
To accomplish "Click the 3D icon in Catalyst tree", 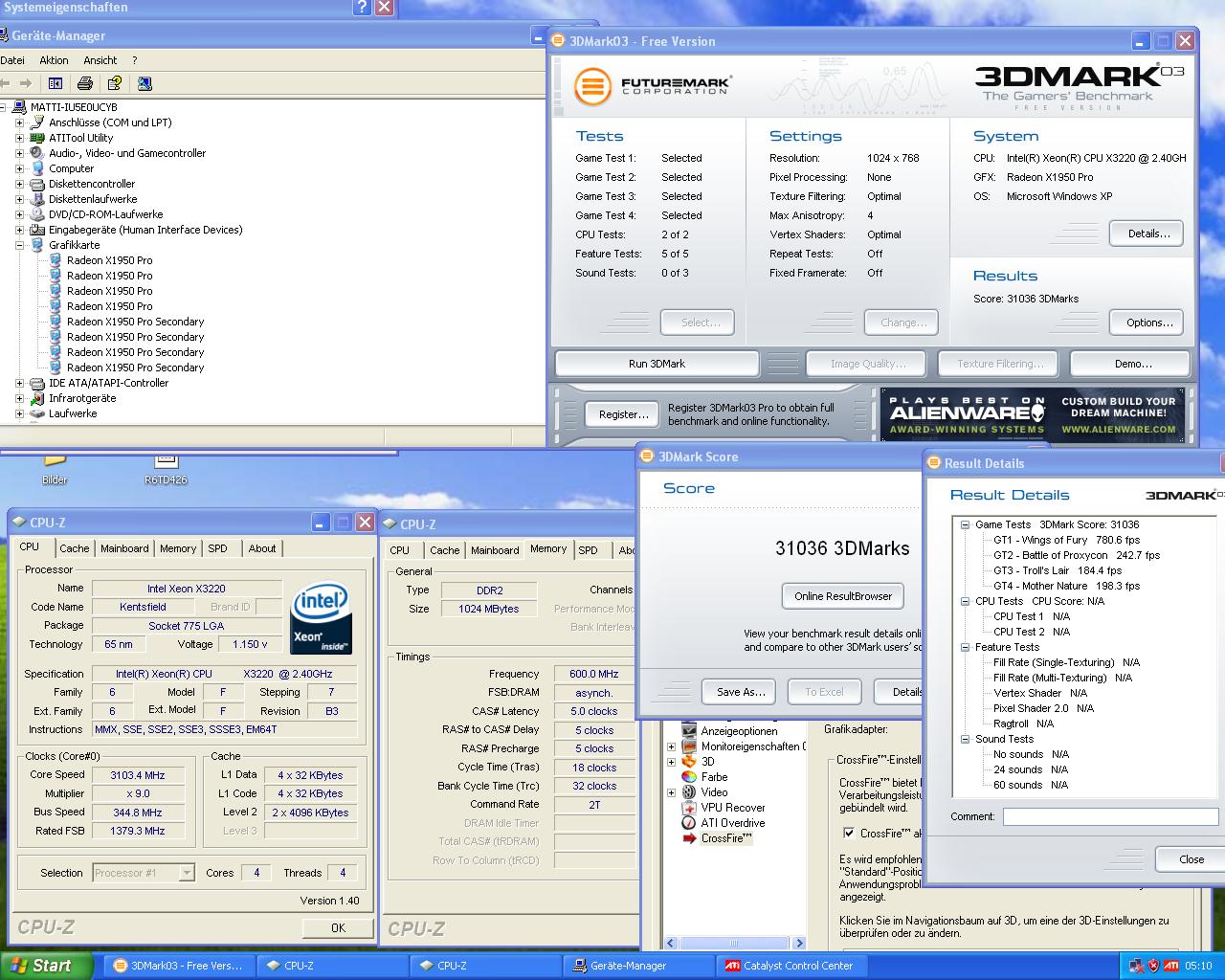I will 689,762.
